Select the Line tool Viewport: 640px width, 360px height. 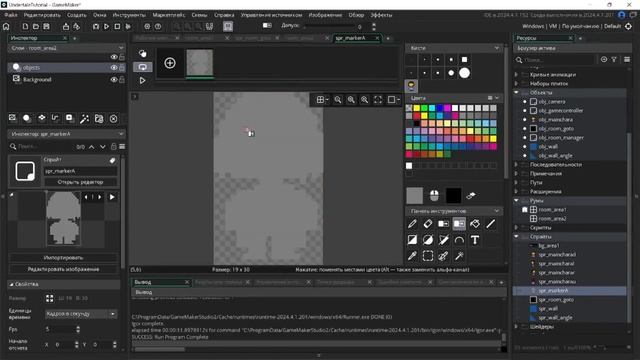pos(490,224)
